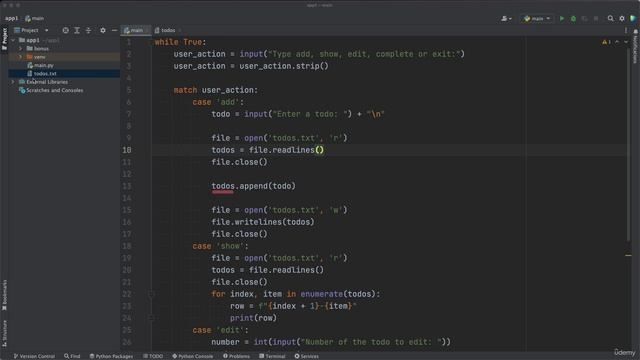Switch to the todos editor tab
640x360 pixels.
pyautogui.click(x=167, y=30)
